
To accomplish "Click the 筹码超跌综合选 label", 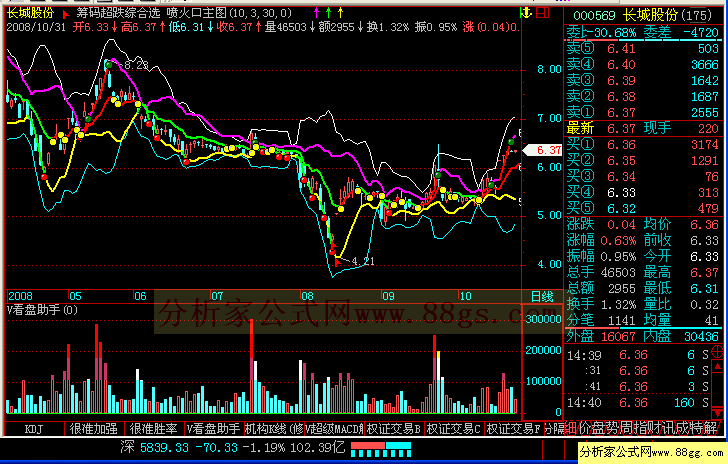I will pyautogui.click(x=118, y=13).
